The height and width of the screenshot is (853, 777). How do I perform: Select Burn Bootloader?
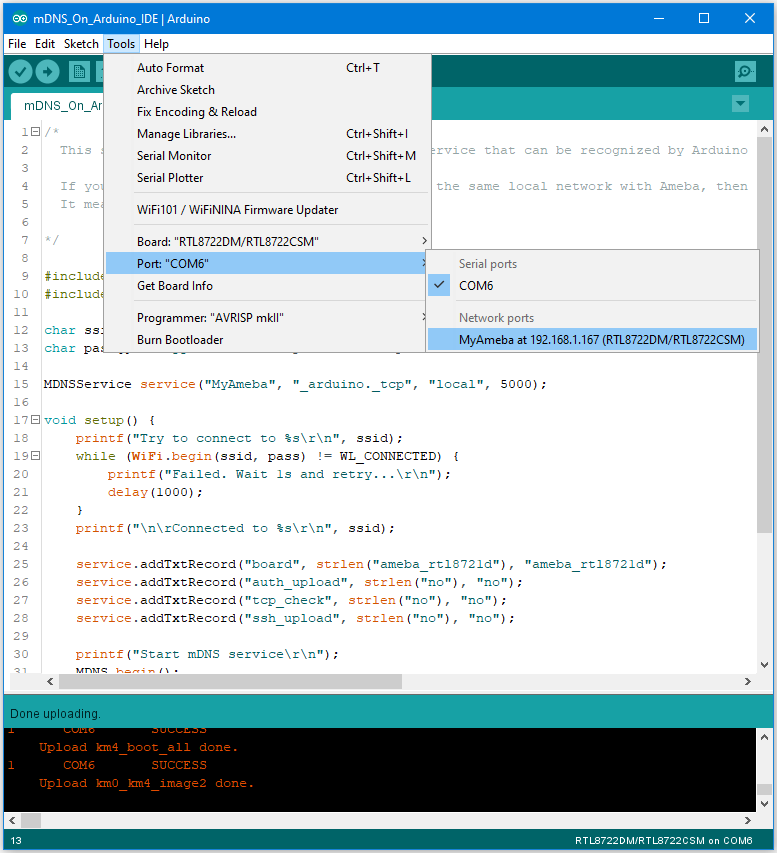pos(267,339)
